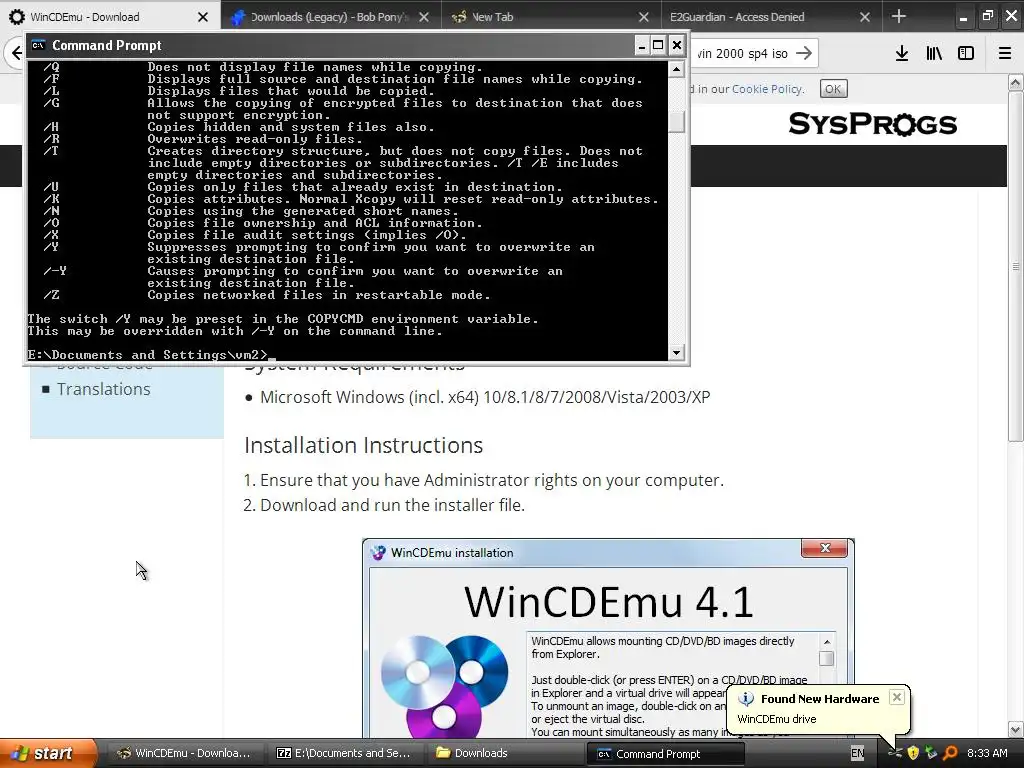This screenshot has width=1024, height=768.
Task: Open the browser downloads arrow icon
Action: 901,54
